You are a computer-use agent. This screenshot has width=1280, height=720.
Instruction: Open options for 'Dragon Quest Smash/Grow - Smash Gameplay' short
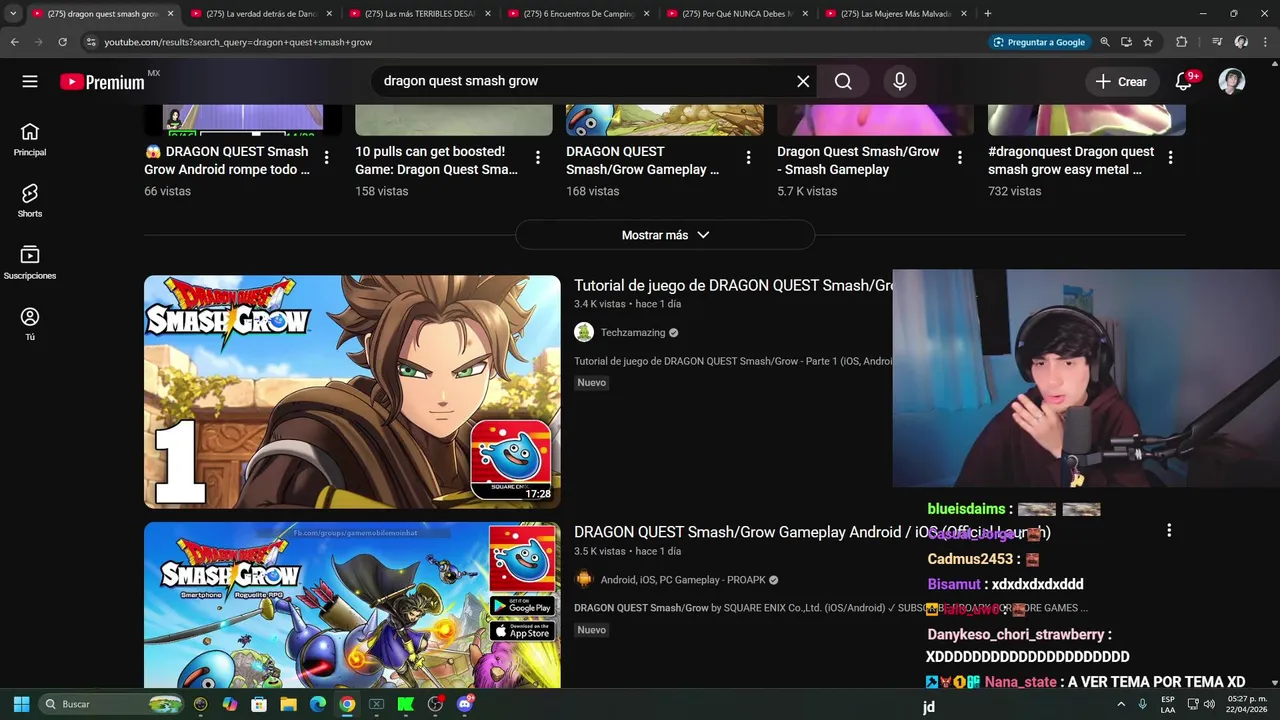(x=959, y=157)
